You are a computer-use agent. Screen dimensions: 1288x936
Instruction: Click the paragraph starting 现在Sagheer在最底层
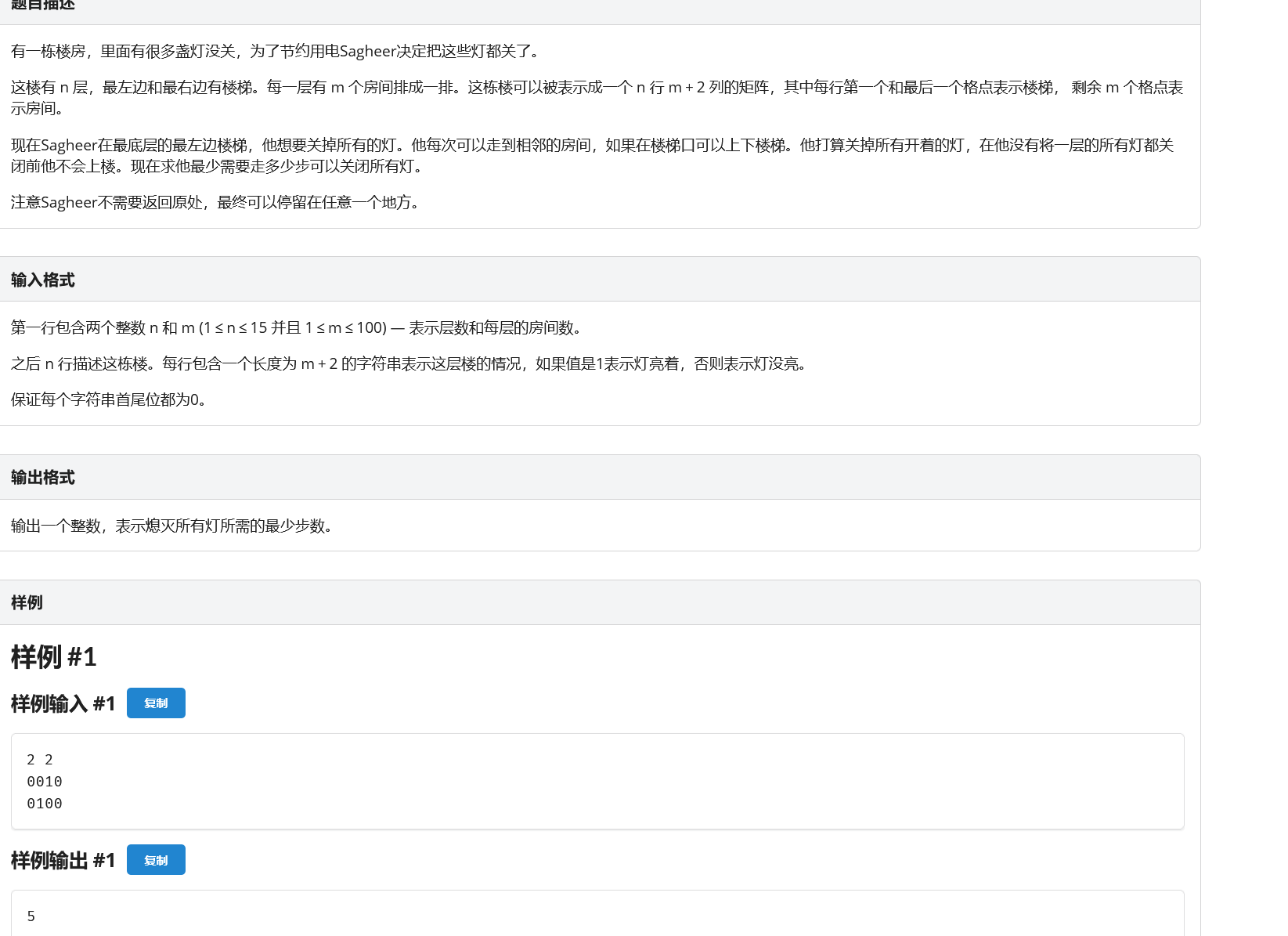(x=593, y=155)
